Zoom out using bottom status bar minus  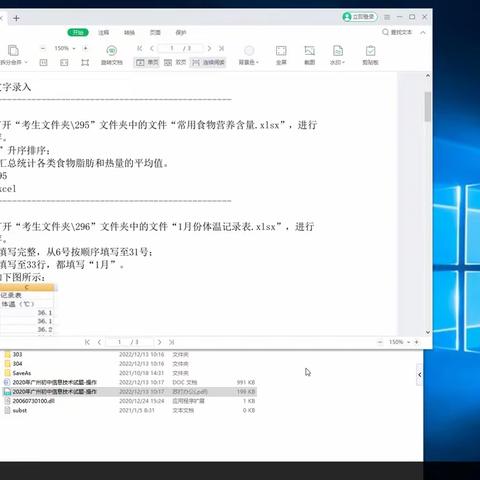[380, 342]
